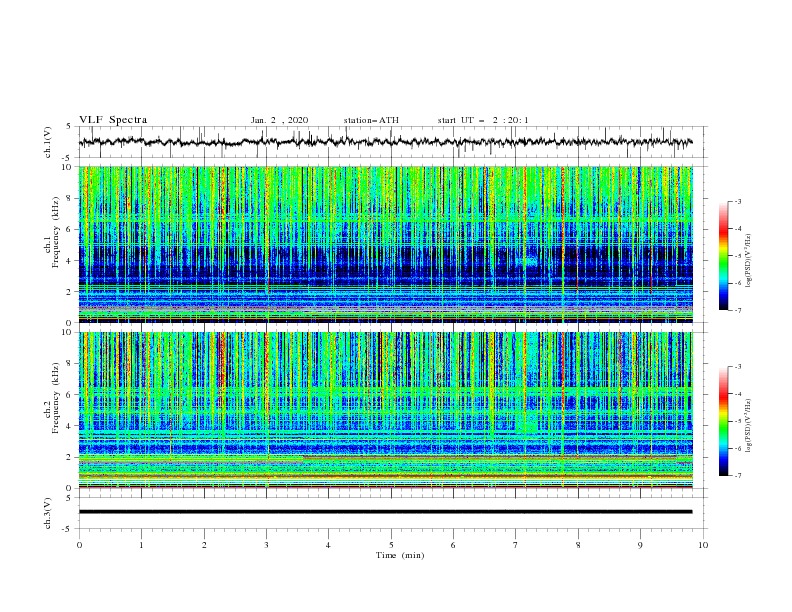Click the 'VLF Spectra' title text
792x612 pixels.
pyautogui.click(x=113, y=120)
